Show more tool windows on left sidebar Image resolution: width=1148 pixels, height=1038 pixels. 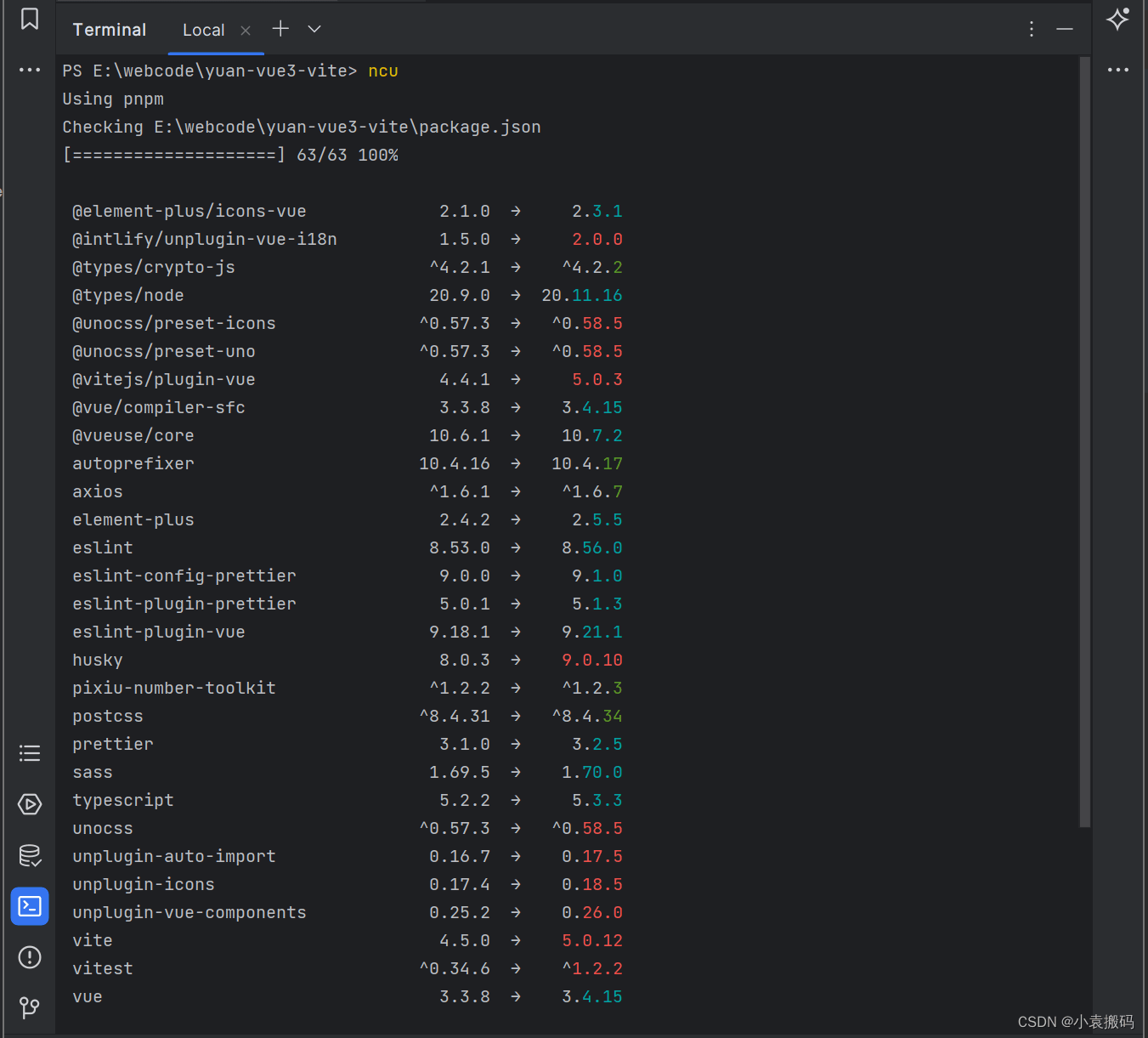click(x=30, y=70)
